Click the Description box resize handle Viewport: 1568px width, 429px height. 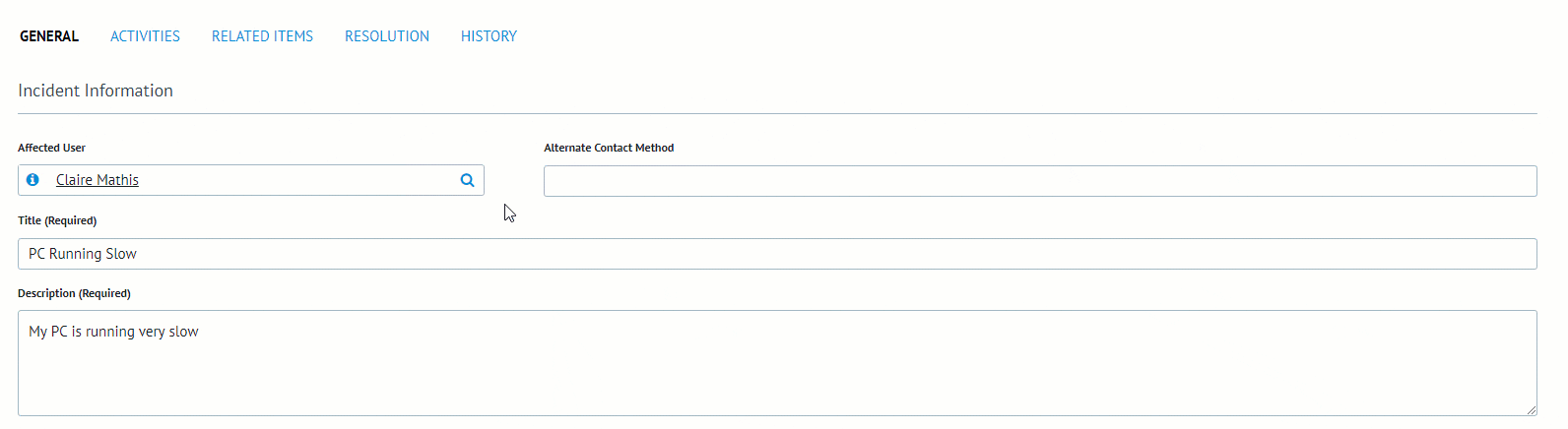pyautogui.click(x=1532, y=410)
